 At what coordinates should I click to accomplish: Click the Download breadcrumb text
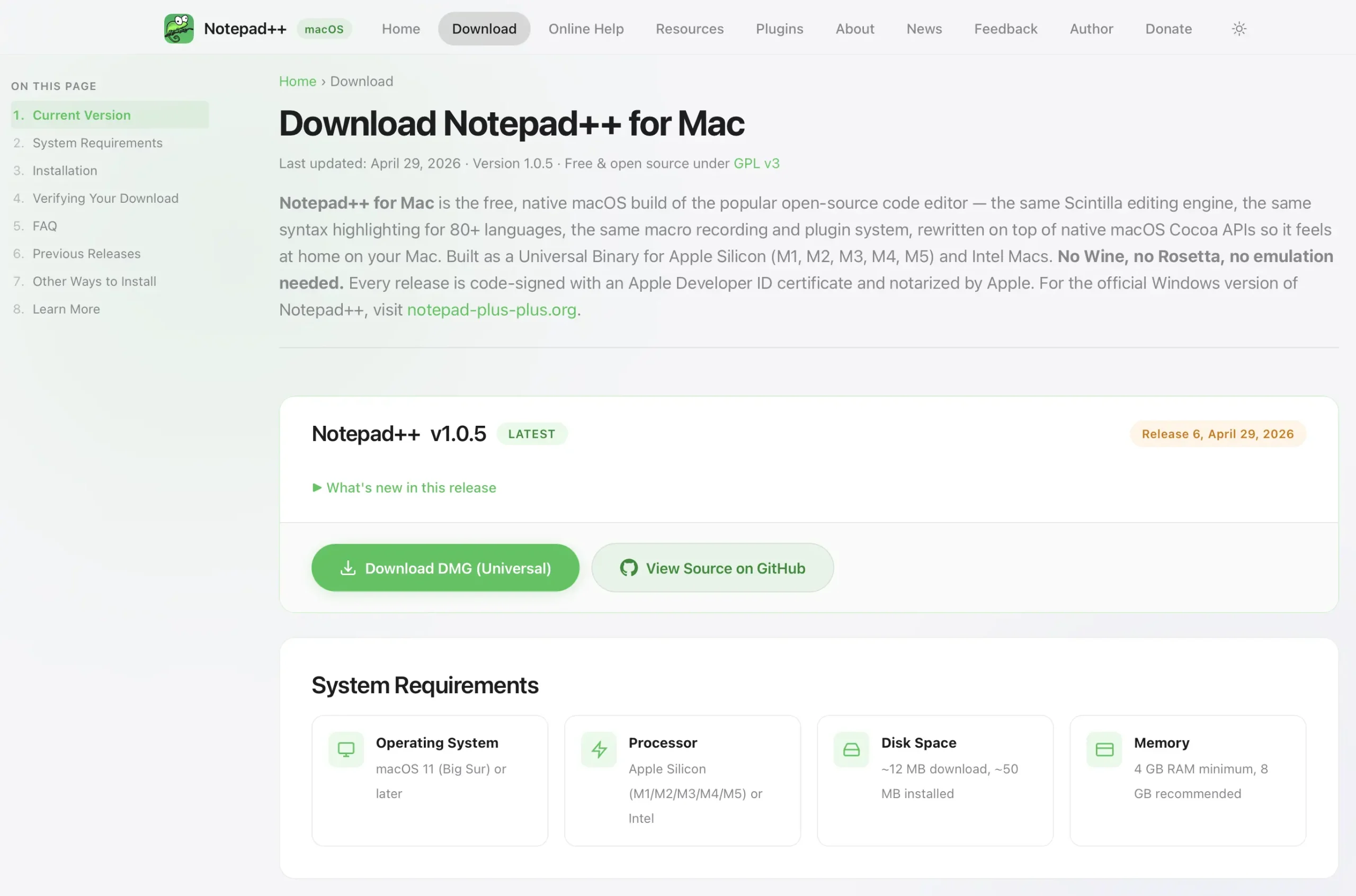361,81
